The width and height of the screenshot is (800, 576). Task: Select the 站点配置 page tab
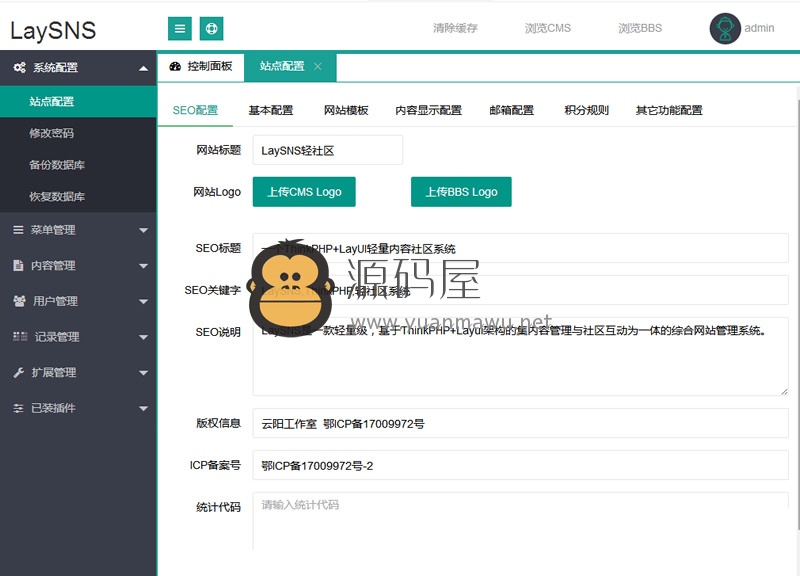290,67
